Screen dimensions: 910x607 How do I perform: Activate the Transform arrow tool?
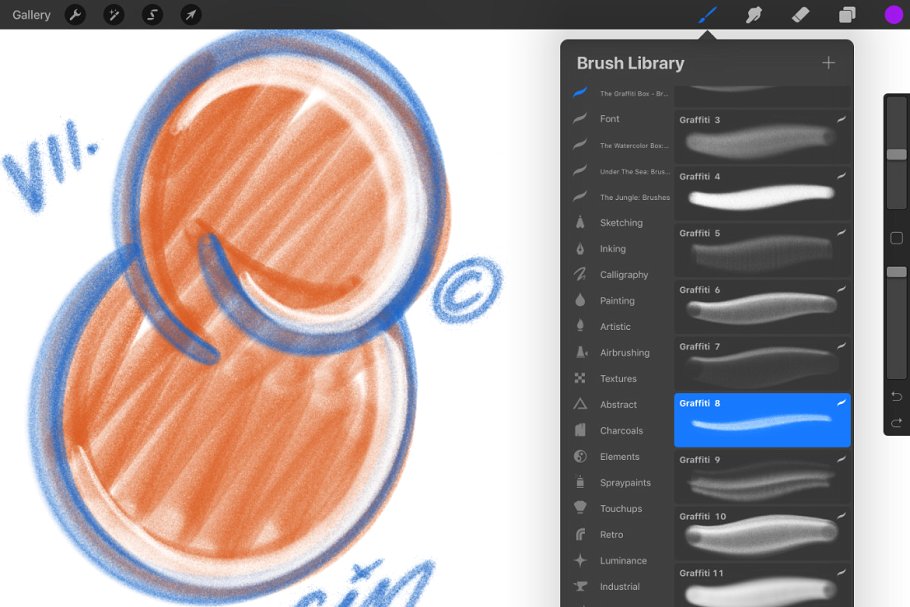point(190,15)
